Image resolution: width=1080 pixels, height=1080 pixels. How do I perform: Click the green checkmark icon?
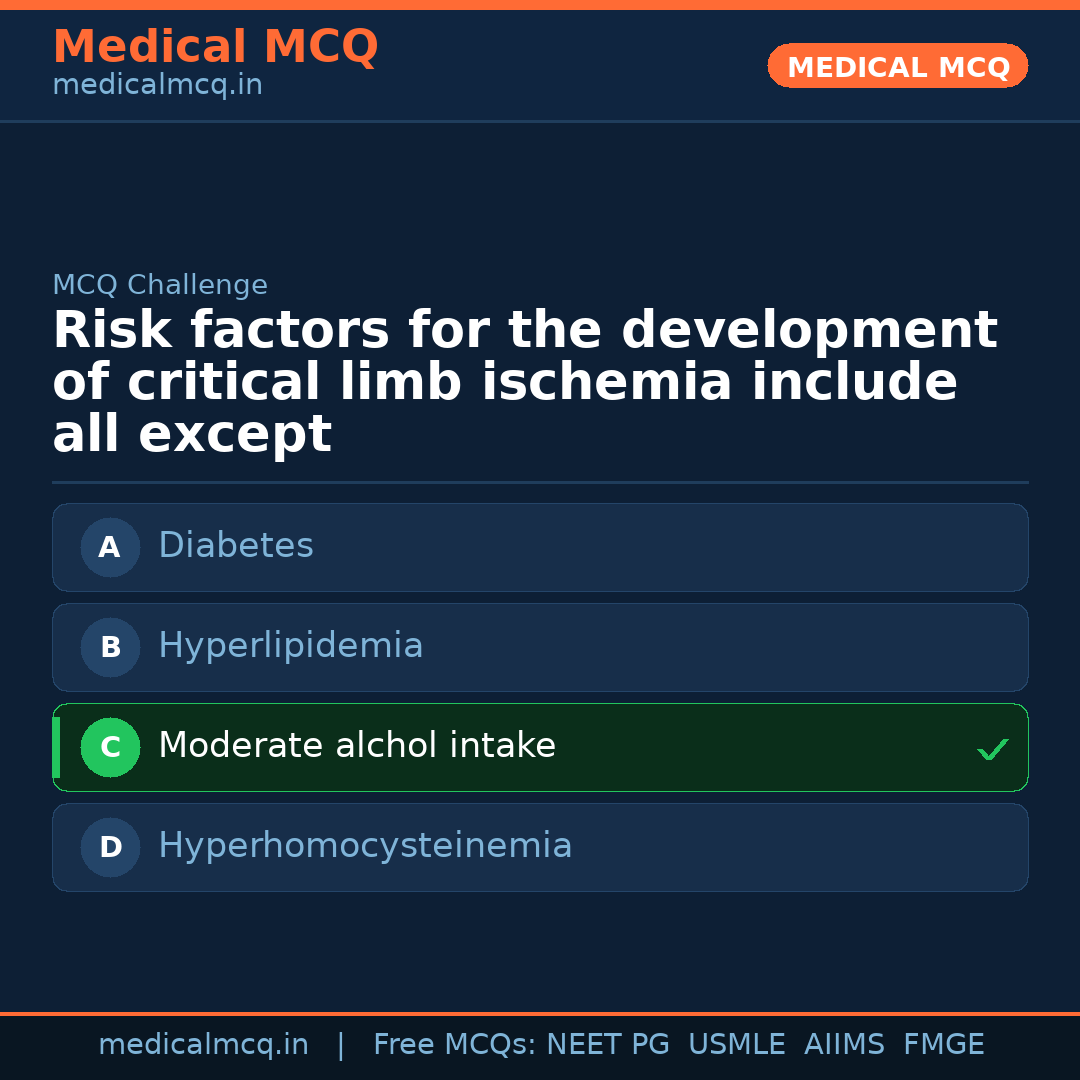(x=992, y=749)
